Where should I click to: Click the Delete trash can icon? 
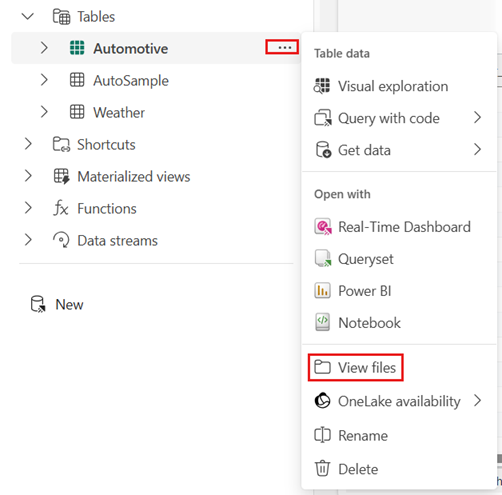click(322, 468)
